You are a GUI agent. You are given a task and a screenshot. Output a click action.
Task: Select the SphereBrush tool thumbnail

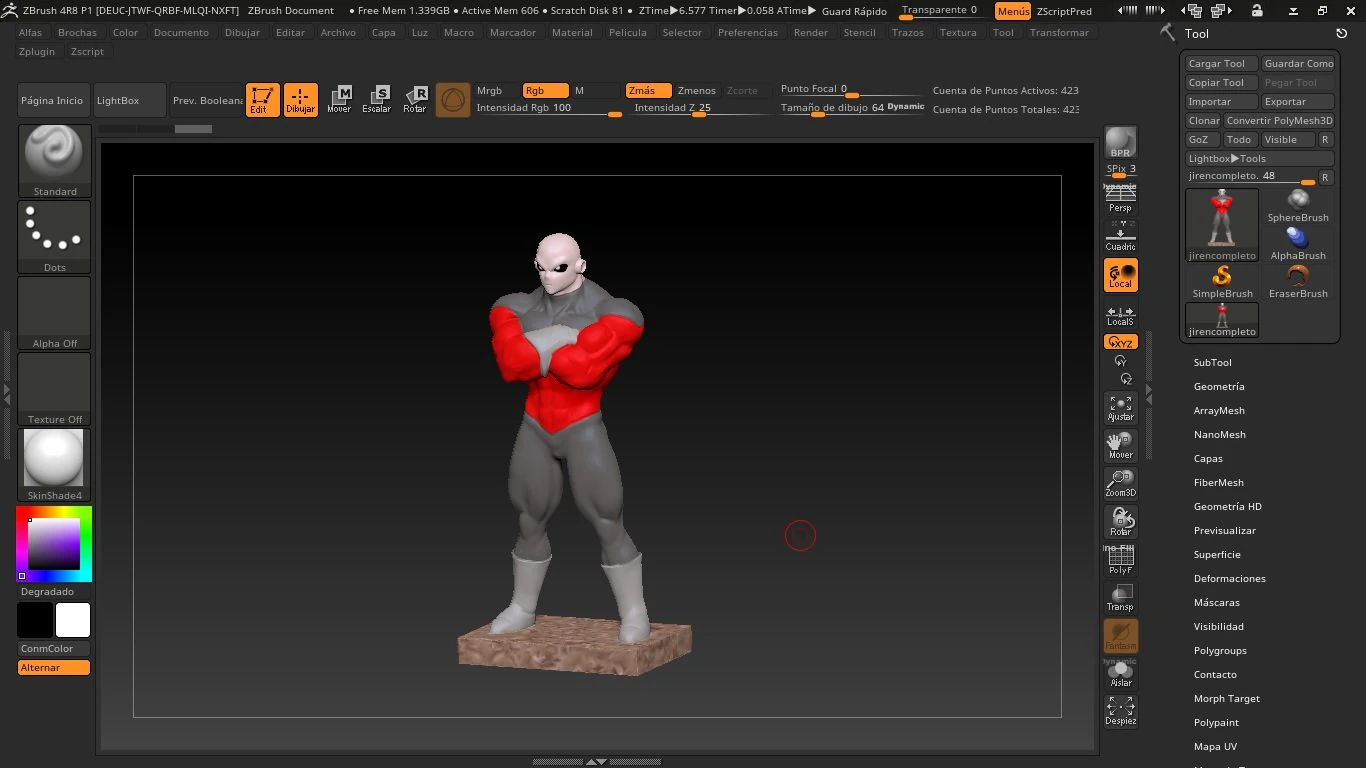pyautogui.click(x=1298, y=206)
